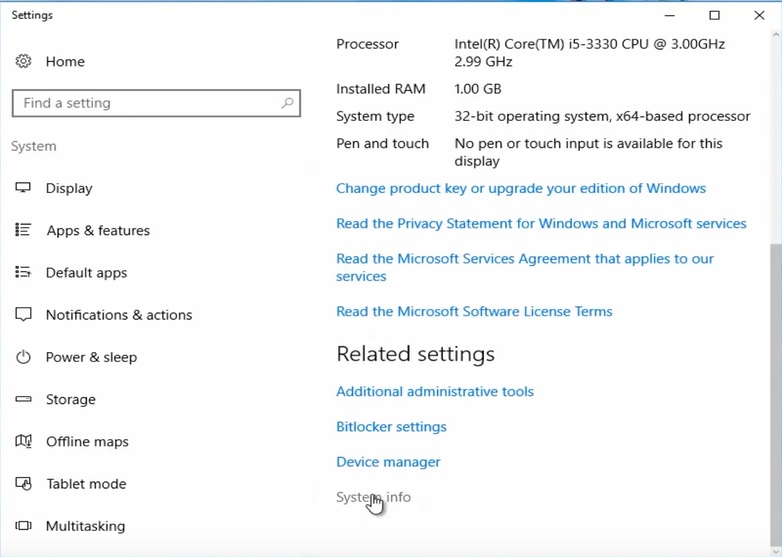Select the Display monitor icon

23,188
